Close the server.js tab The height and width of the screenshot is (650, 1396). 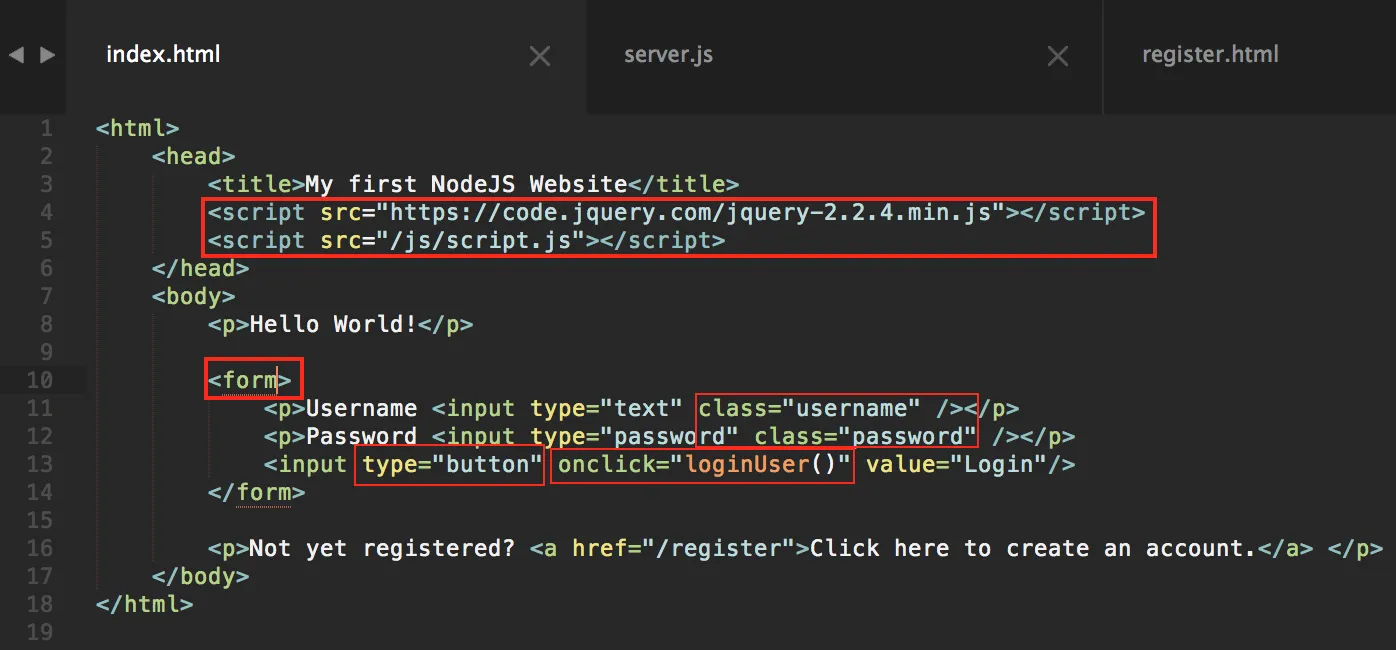pyautogui.click(x=1058, y=57)
